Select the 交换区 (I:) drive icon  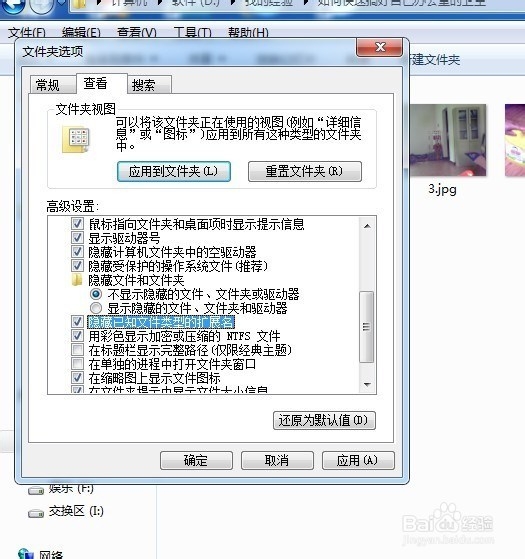tap(36, 513)
